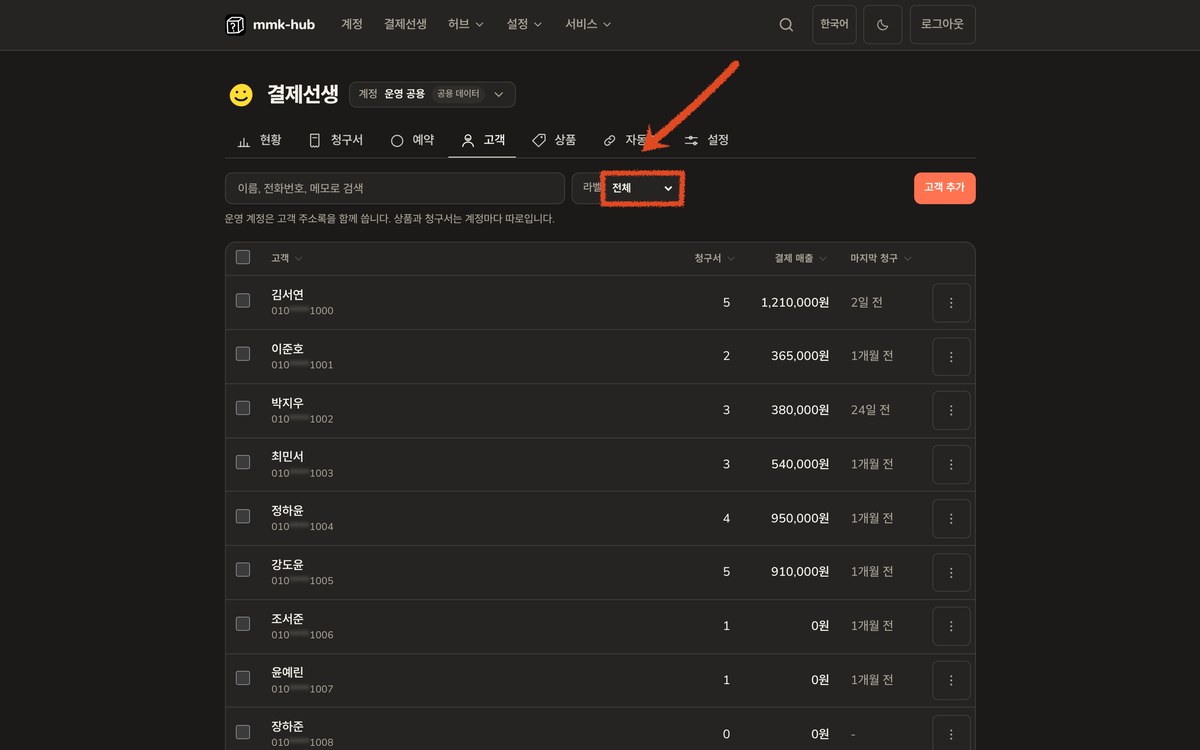
Task: Check the box for 정하윤
Action: (x=243, y=516)
